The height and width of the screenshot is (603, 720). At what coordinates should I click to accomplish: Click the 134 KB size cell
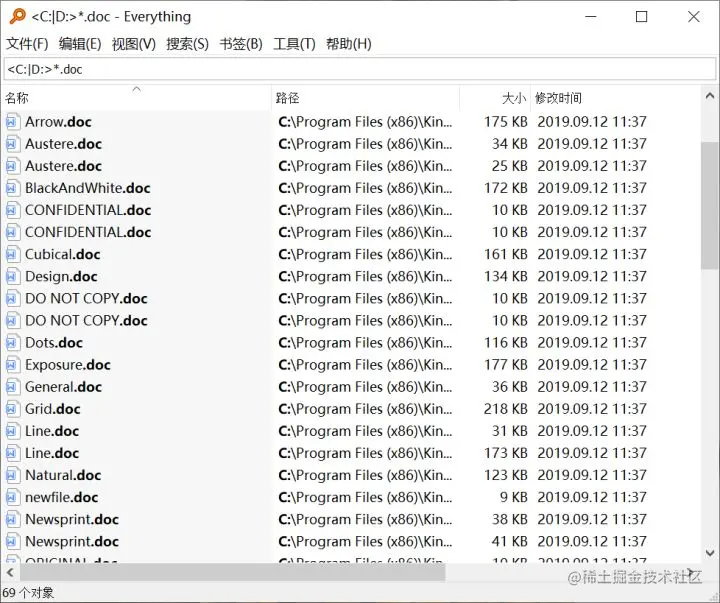(506, 276)
